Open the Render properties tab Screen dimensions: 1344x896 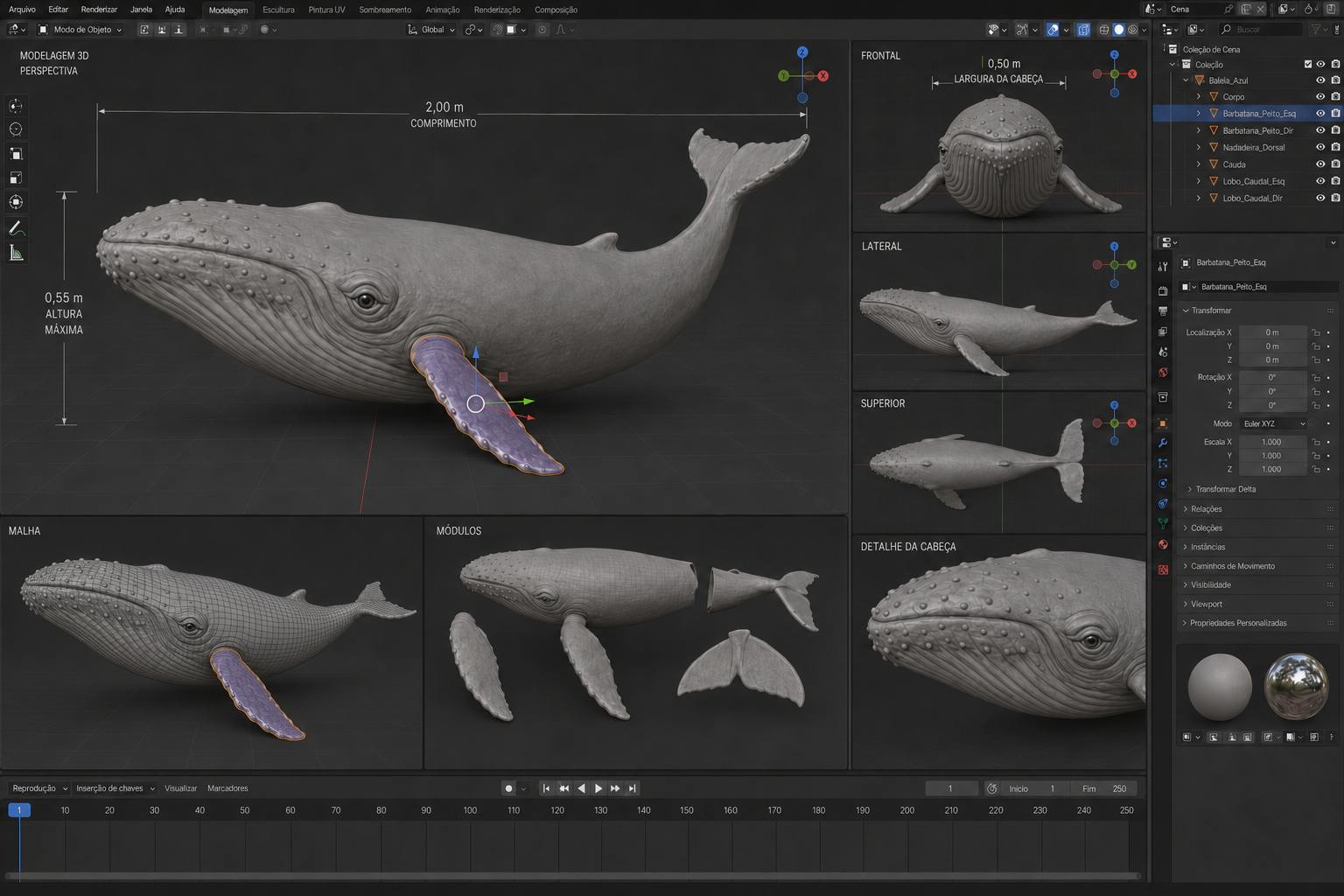click(1163, 290)
